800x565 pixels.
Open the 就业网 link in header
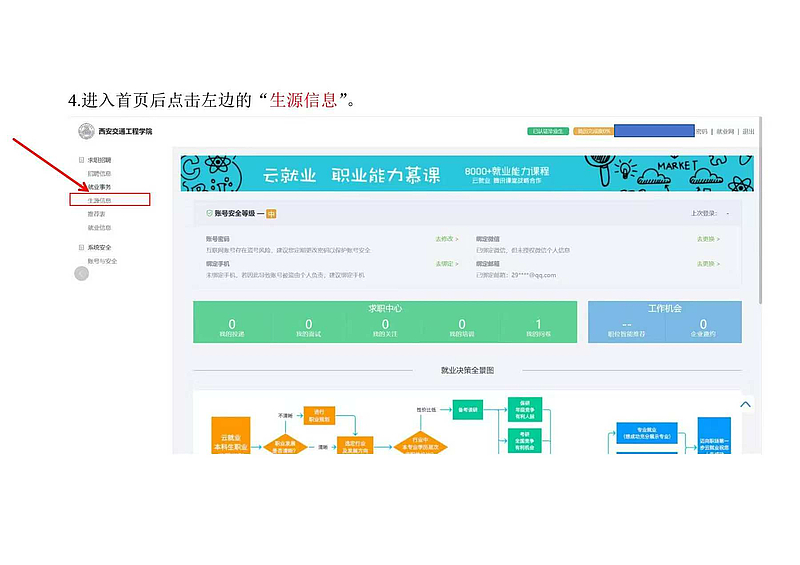(x=725, y=131)
